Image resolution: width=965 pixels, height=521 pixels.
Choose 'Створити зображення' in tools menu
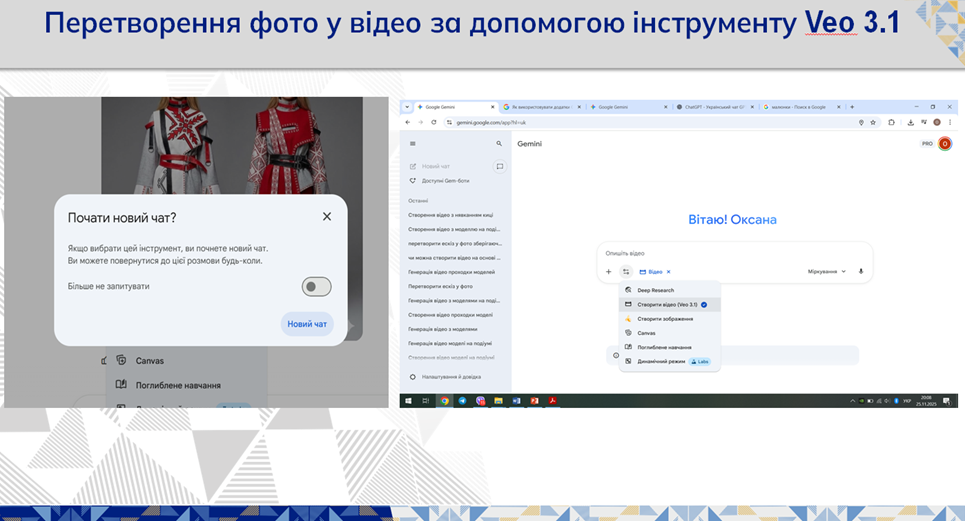pos(663,318)
